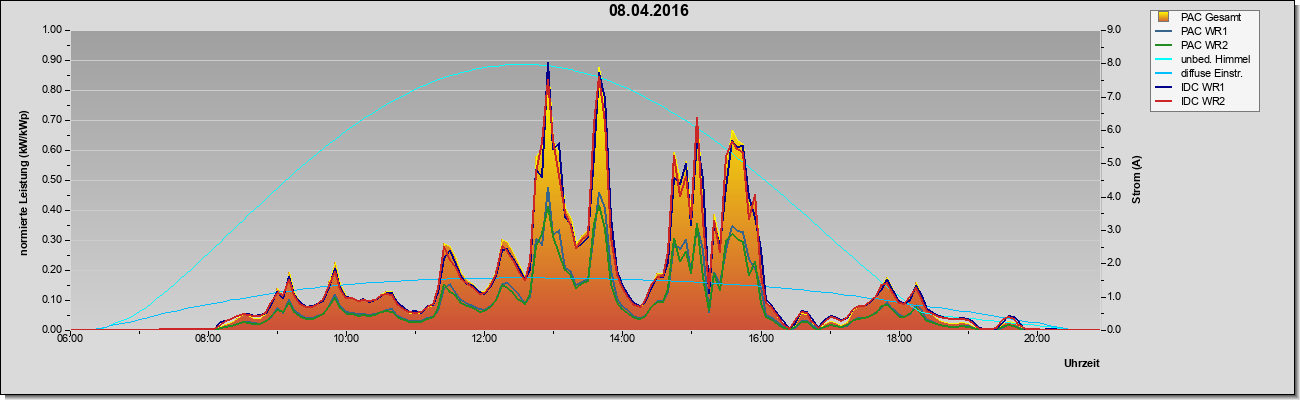Click the Strom (A) axis label

[x=1136, y=180]
